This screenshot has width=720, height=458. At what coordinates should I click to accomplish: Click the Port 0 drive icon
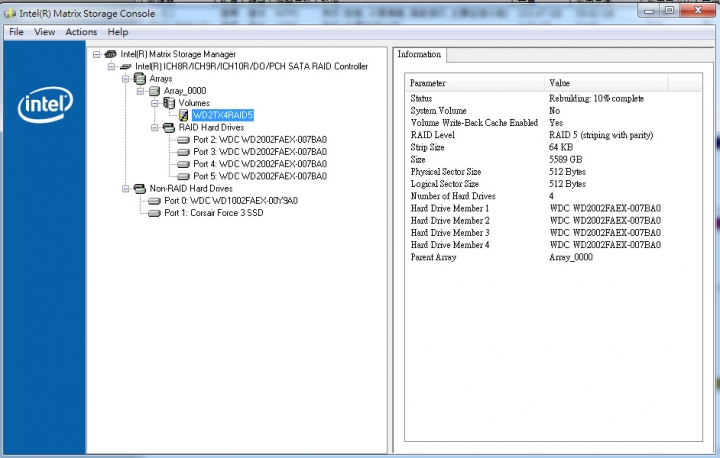(x=154, y=201)
